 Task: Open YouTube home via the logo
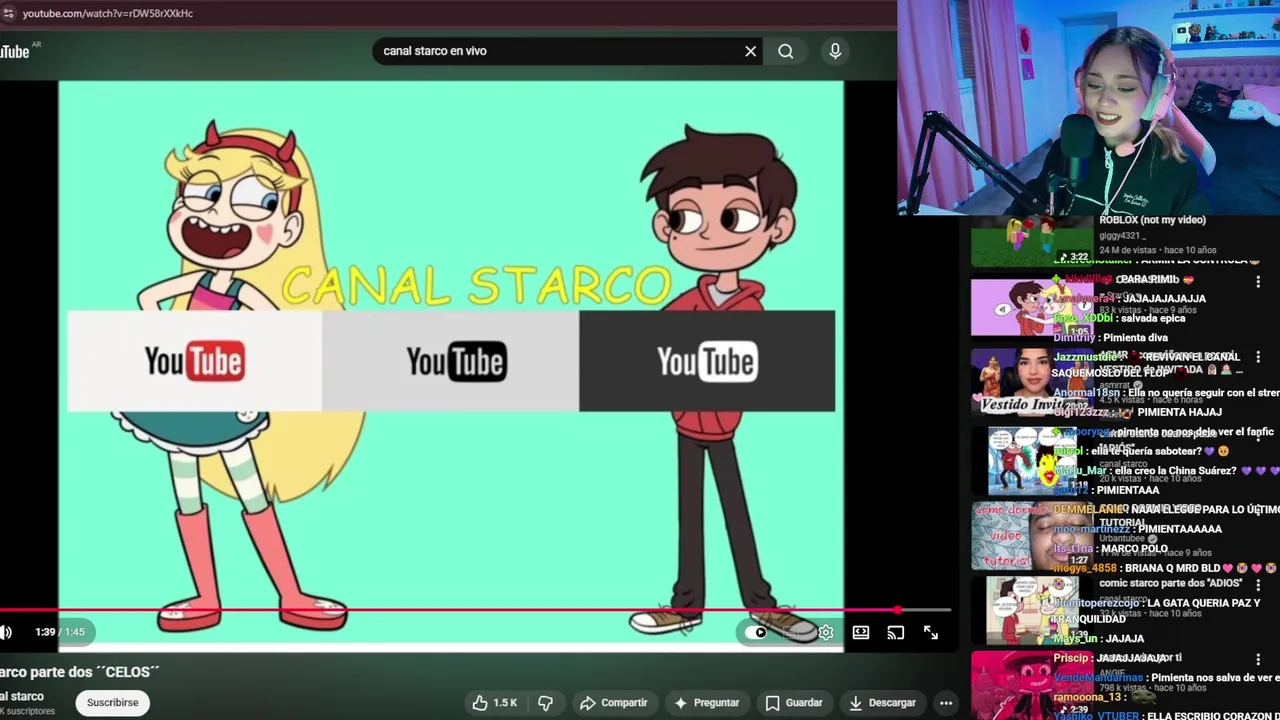(x=14, y=51)
